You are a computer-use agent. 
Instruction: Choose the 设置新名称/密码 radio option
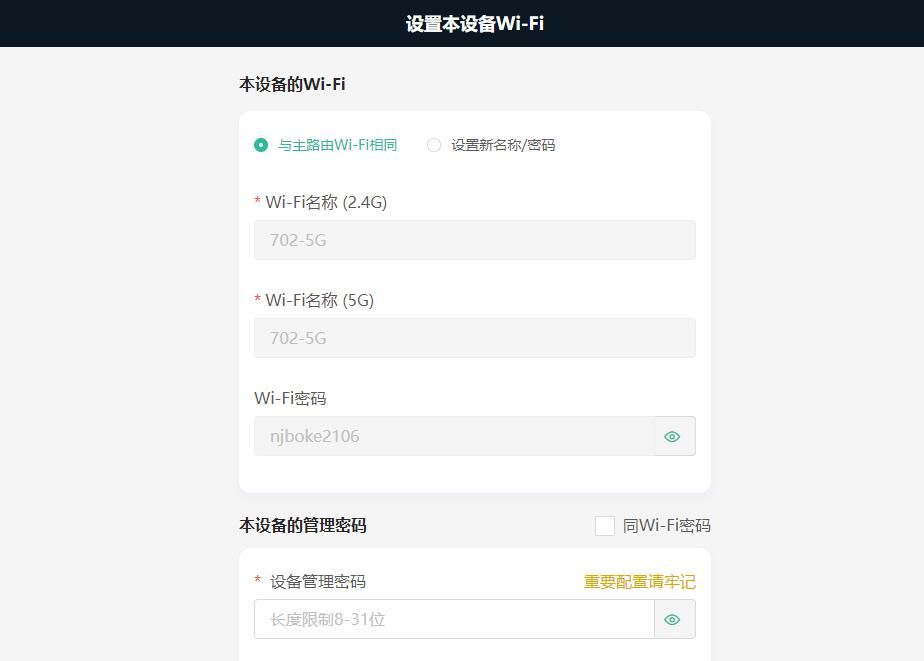point(434,145)
